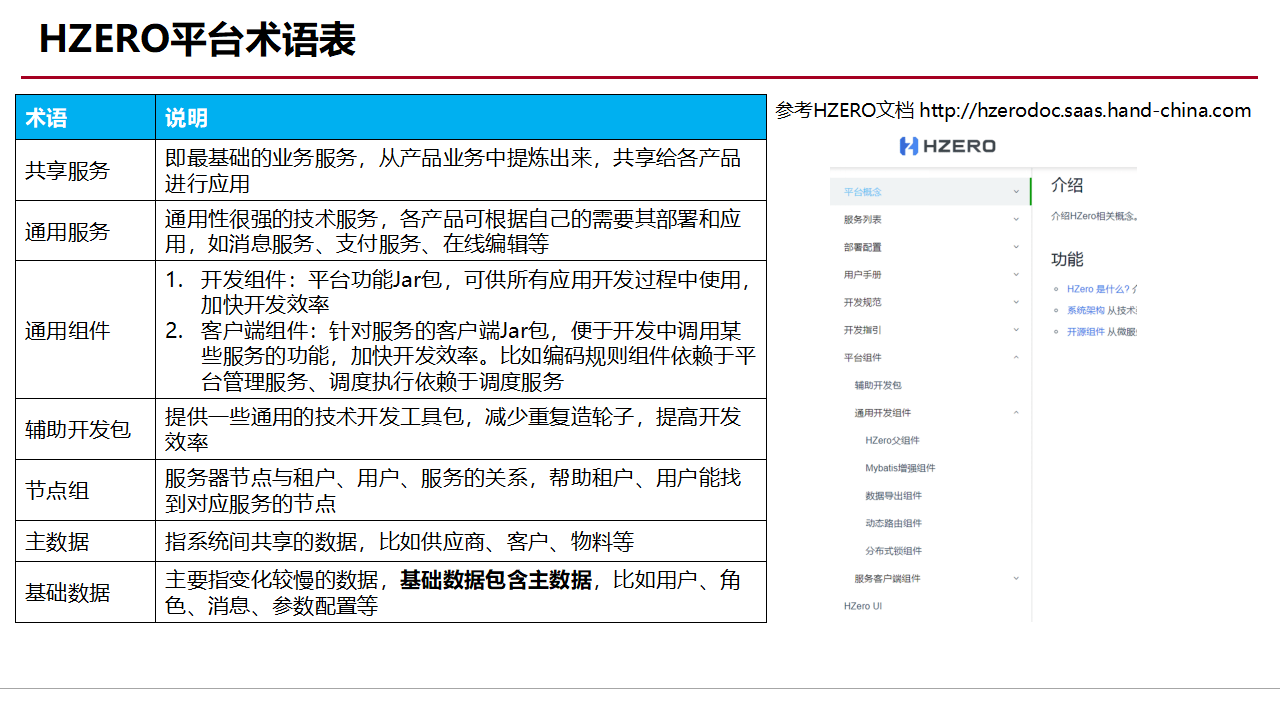Expand the 用户手册 chevron
1280x720 pixels.
pos(1016,274)
